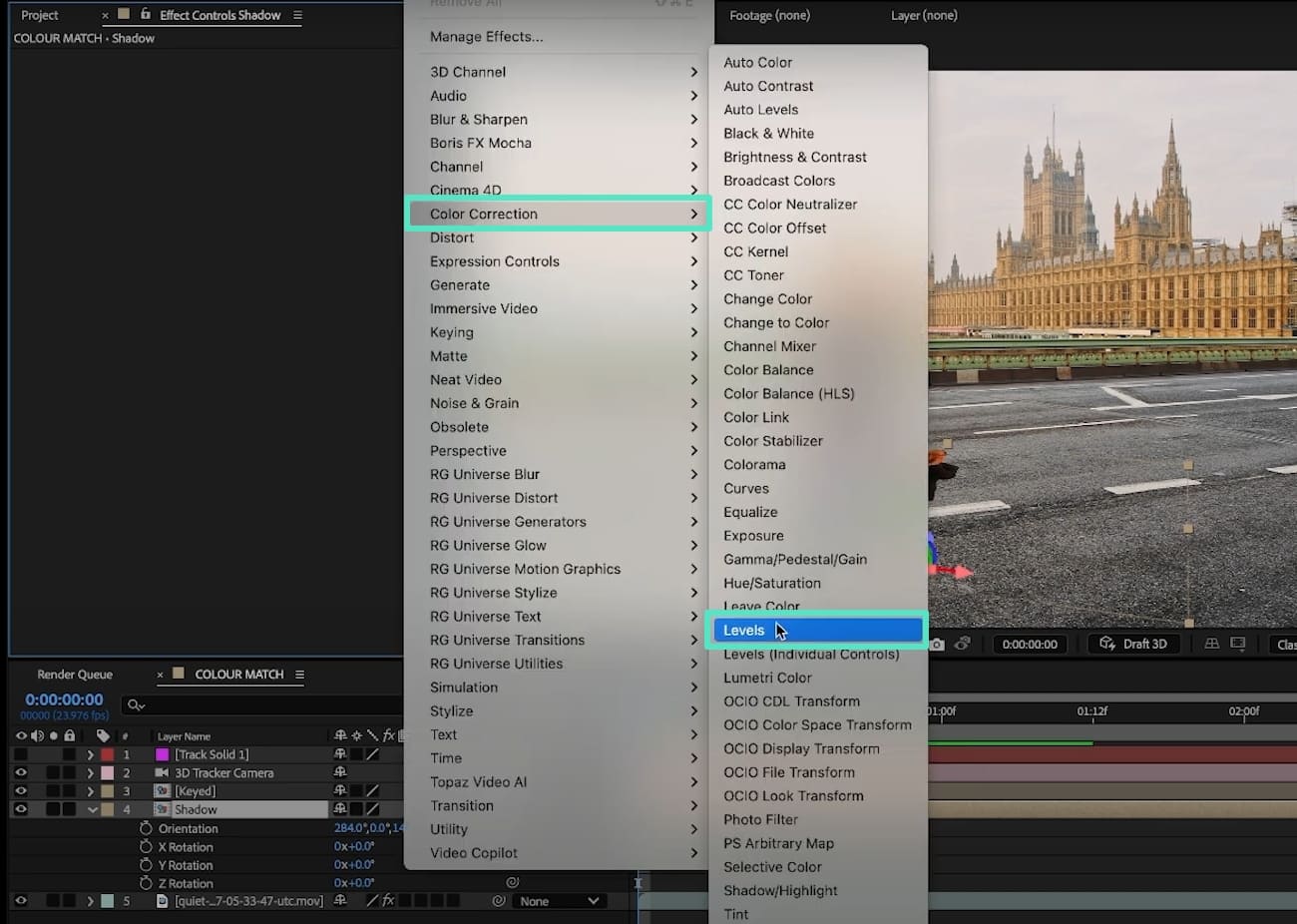Click Y Rotation stopwatch icon
Screen dimensions: 1297x924
click(146, 865)
